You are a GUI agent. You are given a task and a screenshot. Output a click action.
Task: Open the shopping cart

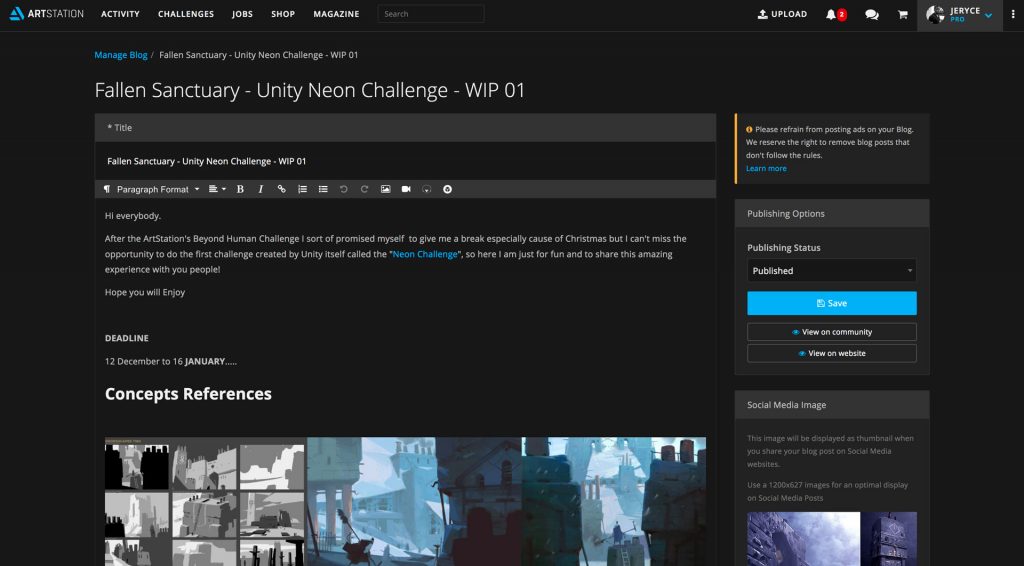click(x=903, y=14)
